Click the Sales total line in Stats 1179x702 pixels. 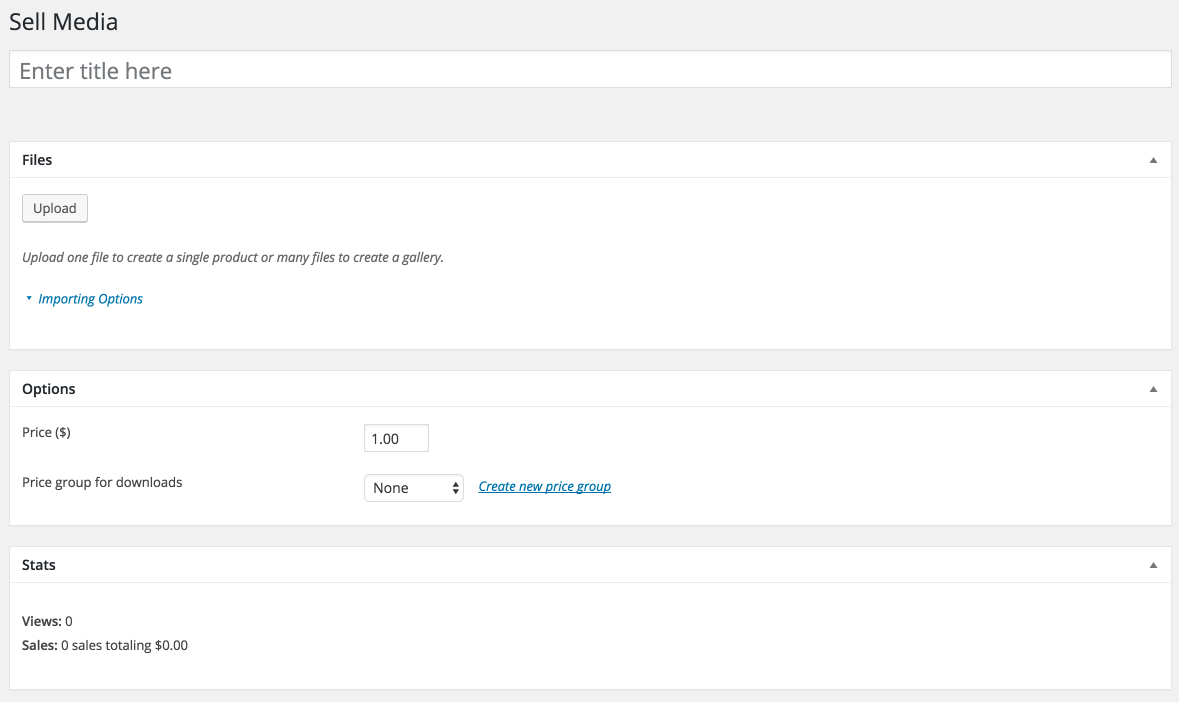click(x=105, y=646)
